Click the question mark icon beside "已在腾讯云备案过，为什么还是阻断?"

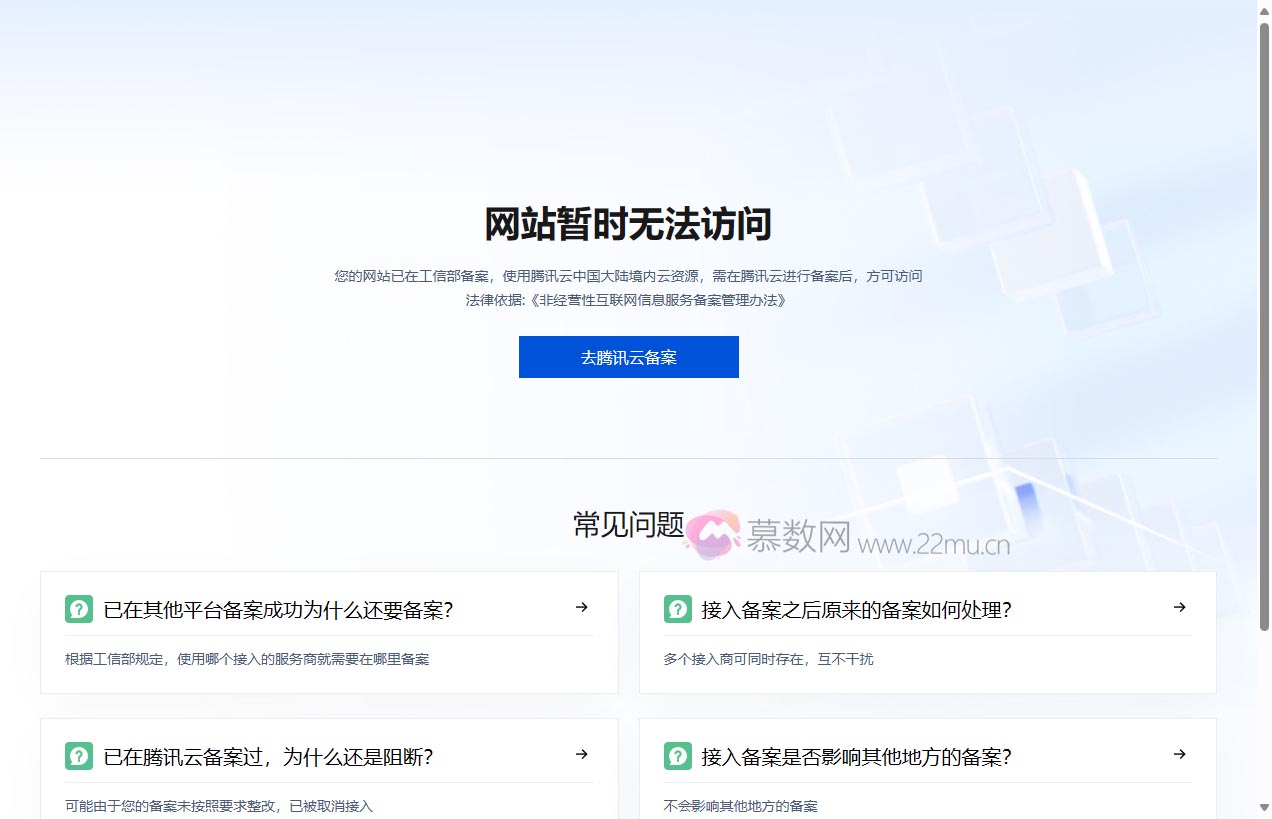pos(79,756)
